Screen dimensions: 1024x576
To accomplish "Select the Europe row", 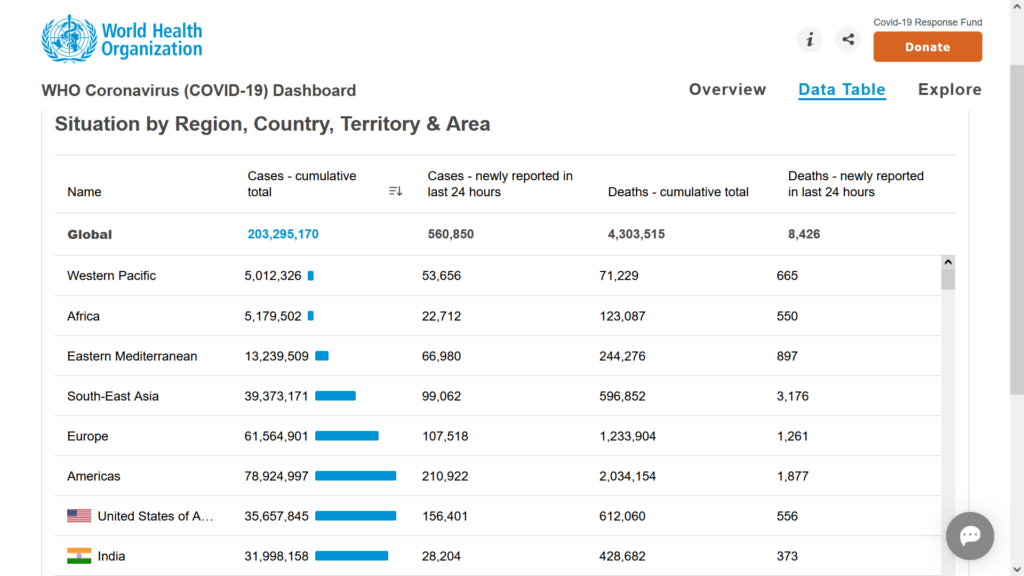I will coord(498,436).
